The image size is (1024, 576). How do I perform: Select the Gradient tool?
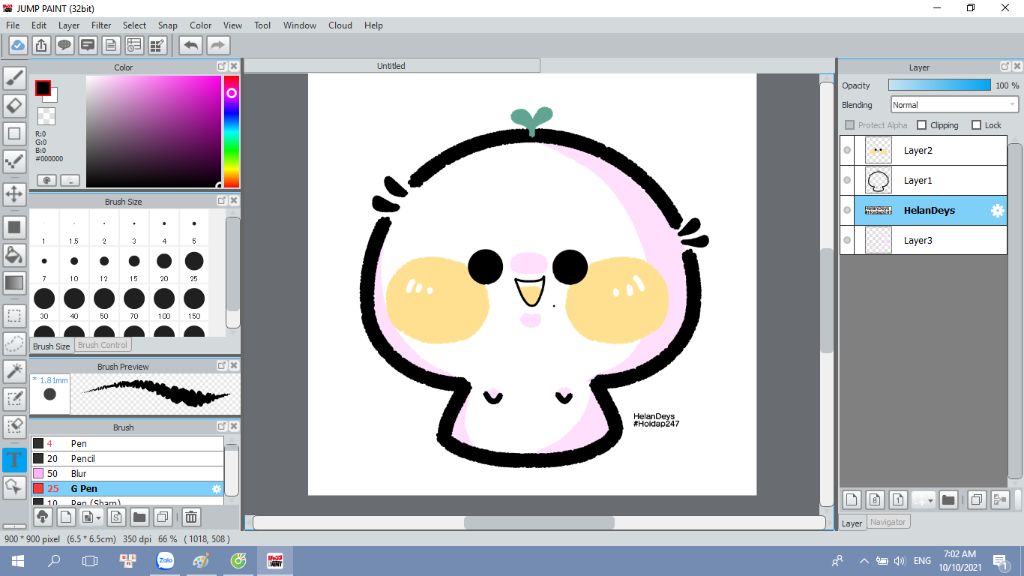[x=14, y=283]
